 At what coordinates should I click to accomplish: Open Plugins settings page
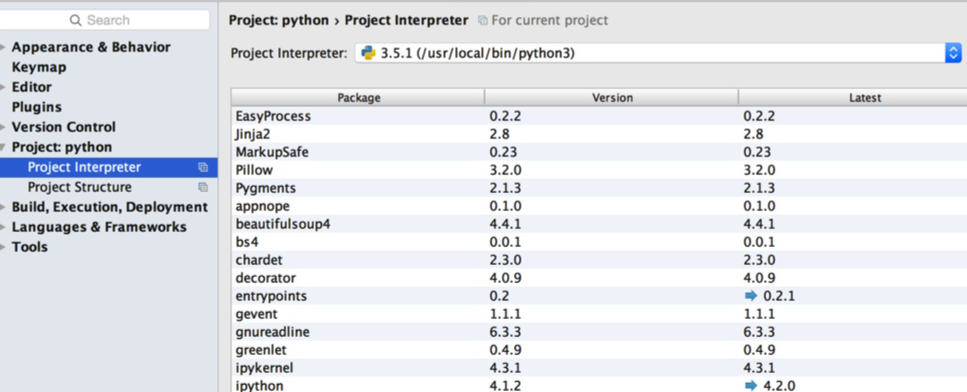tap(36, 107)
